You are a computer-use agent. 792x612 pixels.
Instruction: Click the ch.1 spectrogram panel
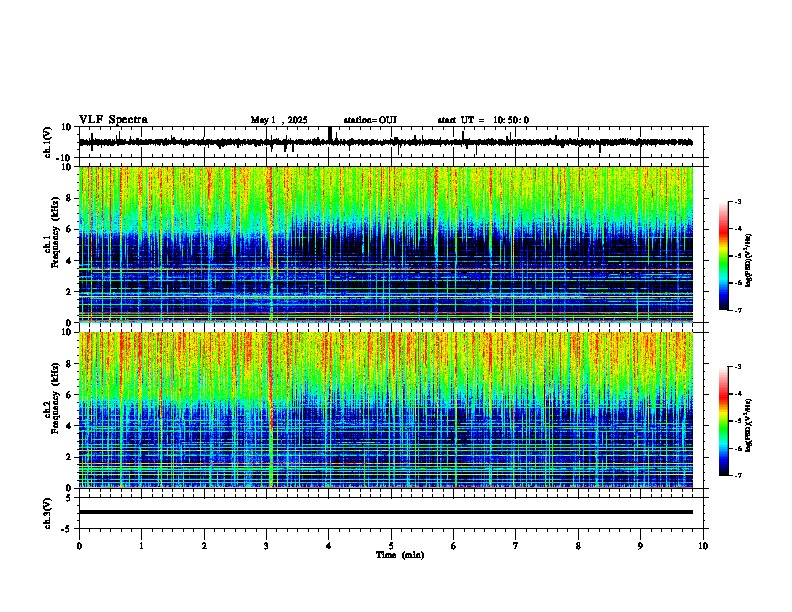click(x=386, y=244)
